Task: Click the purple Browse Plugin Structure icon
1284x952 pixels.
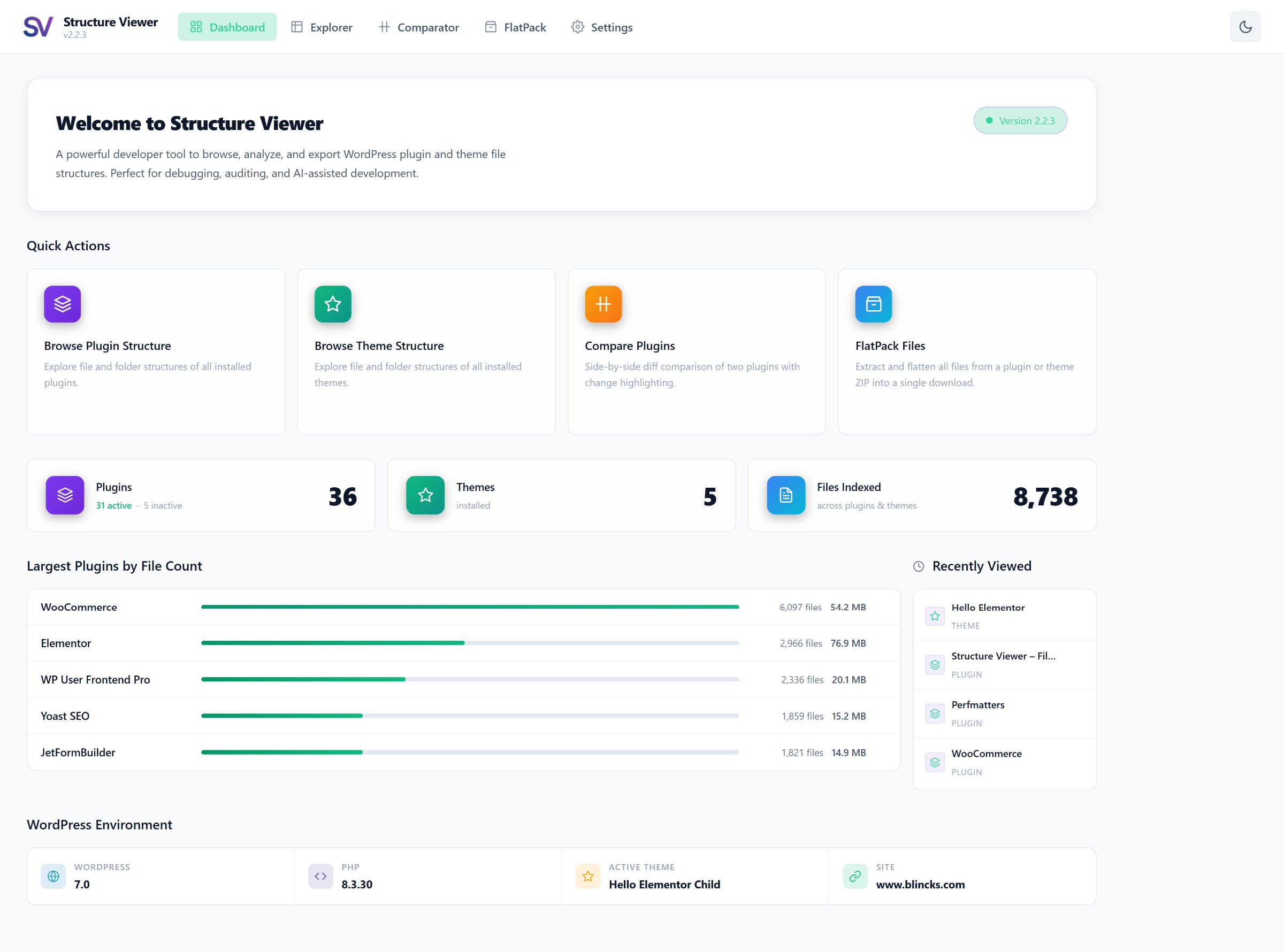Action: click(62, 304)
